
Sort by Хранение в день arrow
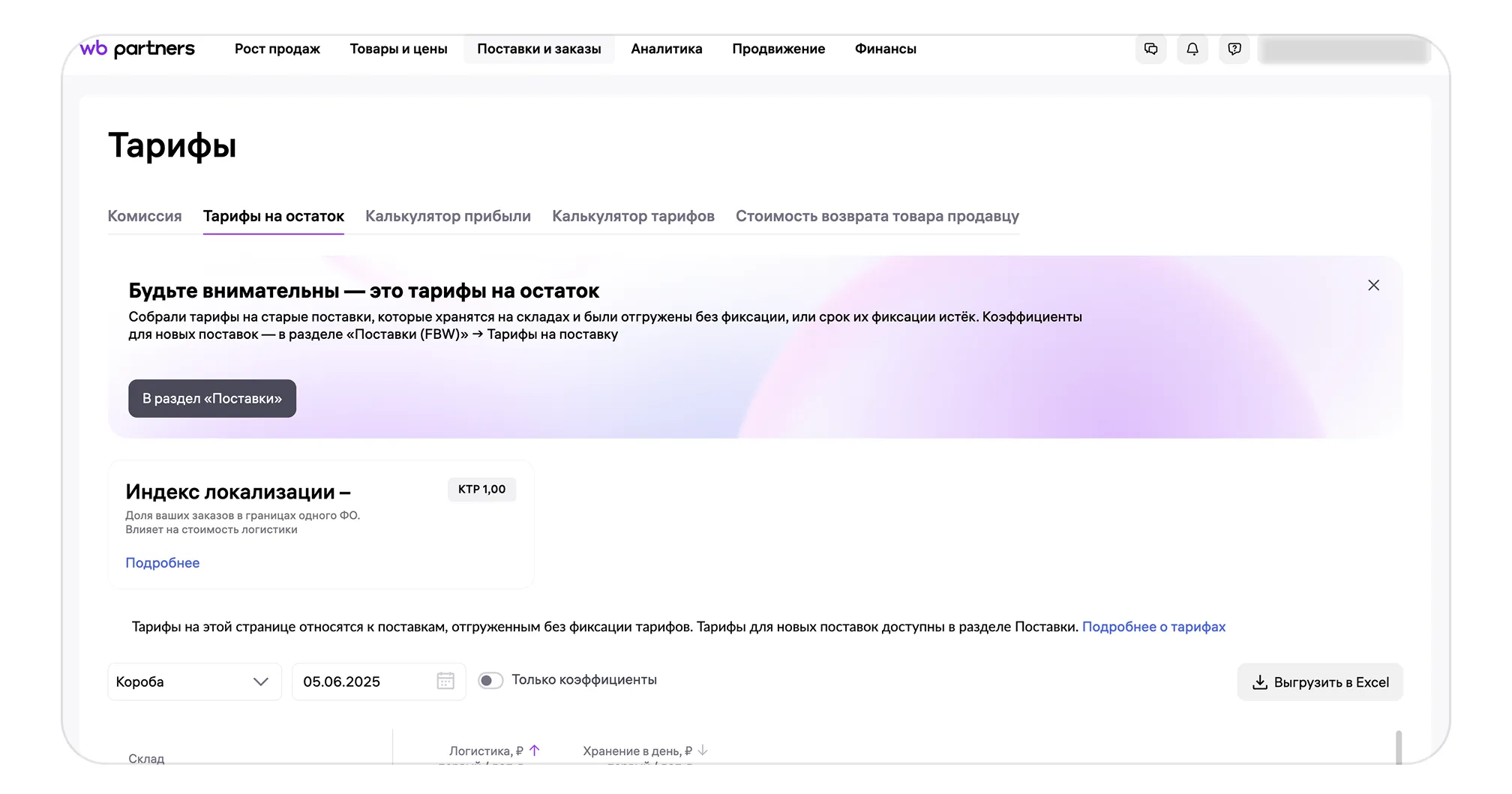703,751
